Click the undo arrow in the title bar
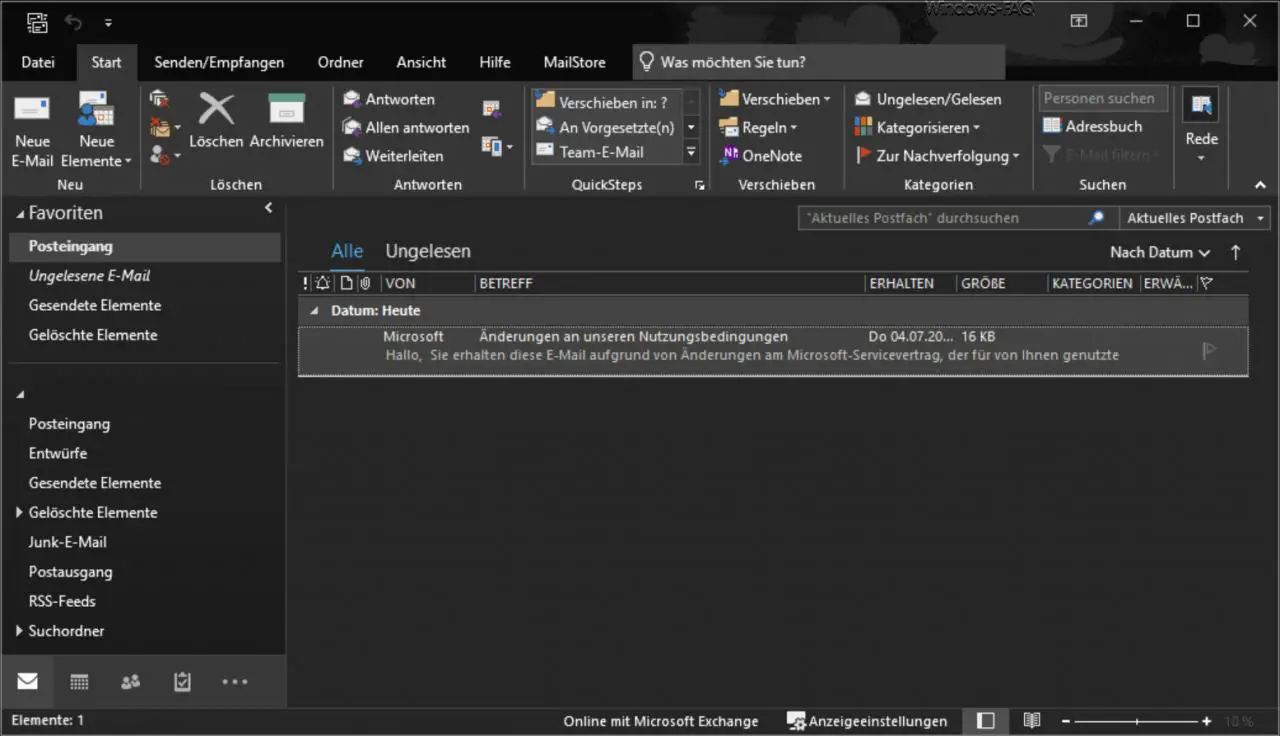 74,21
